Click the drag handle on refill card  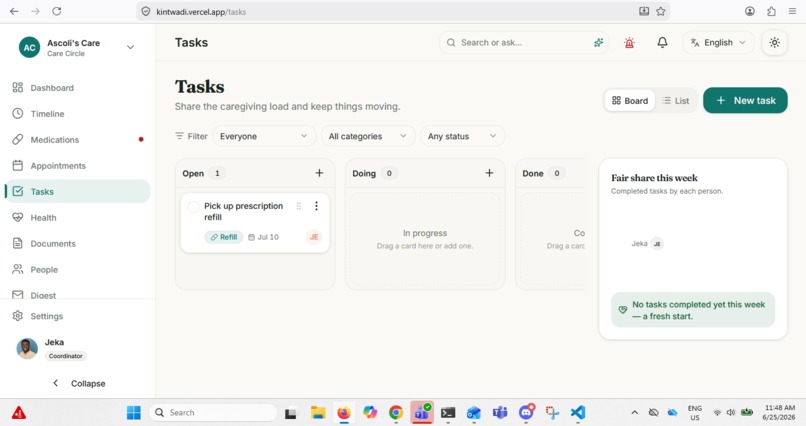point(299,206)
